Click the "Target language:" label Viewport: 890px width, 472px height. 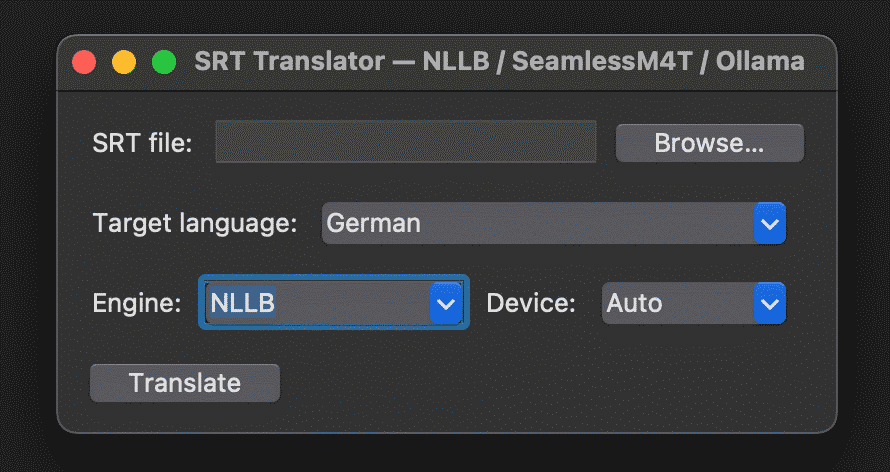[x=195, y=223]
